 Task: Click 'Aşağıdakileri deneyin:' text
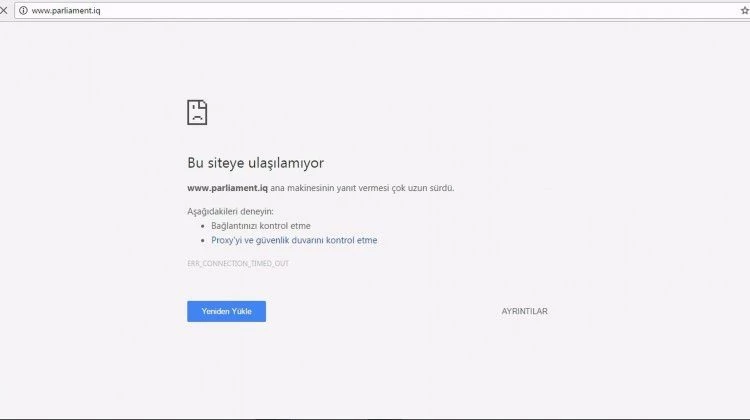click(230, 211)
